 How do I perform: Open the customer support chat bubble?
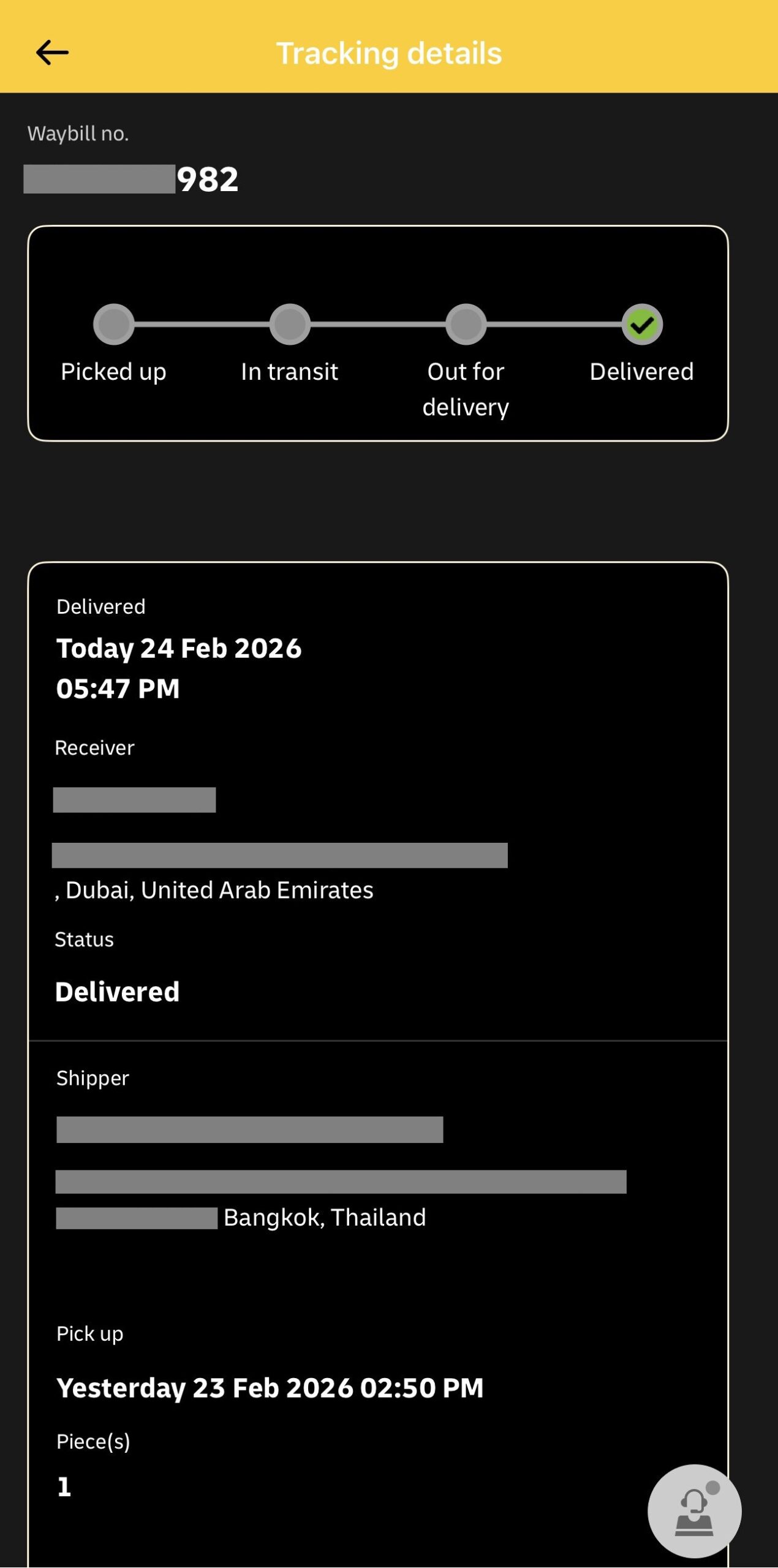(x=694, y=1511)
